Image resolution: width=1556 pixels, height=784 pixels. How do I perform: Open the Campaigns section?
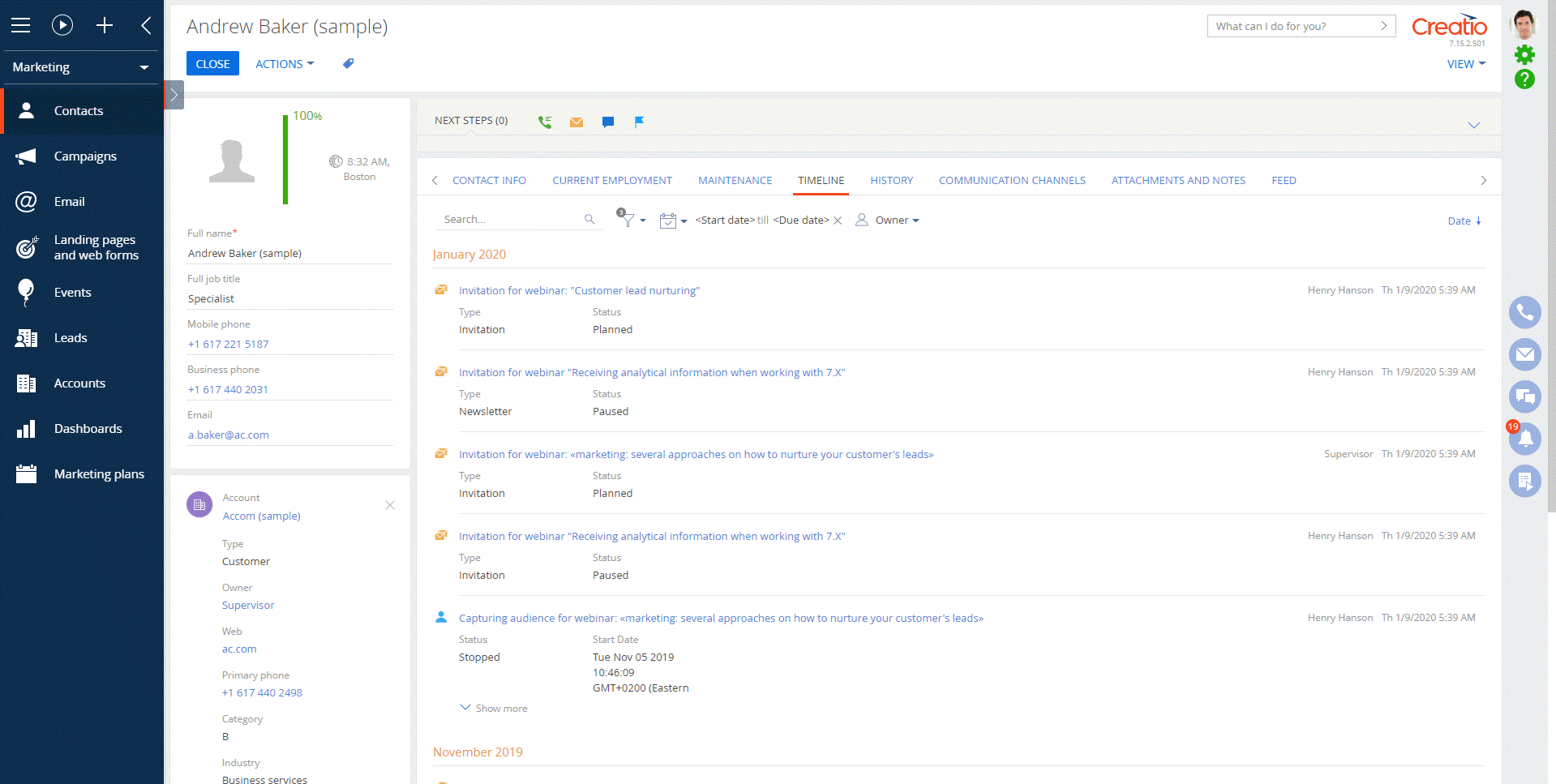tap(82, 156)
